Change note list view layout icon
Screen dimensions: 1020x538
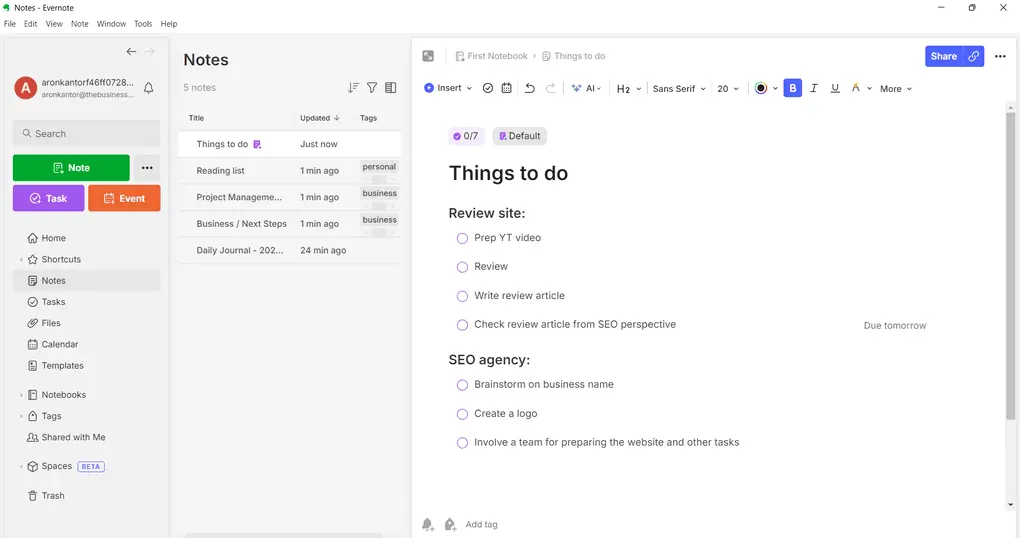point(390,87)
